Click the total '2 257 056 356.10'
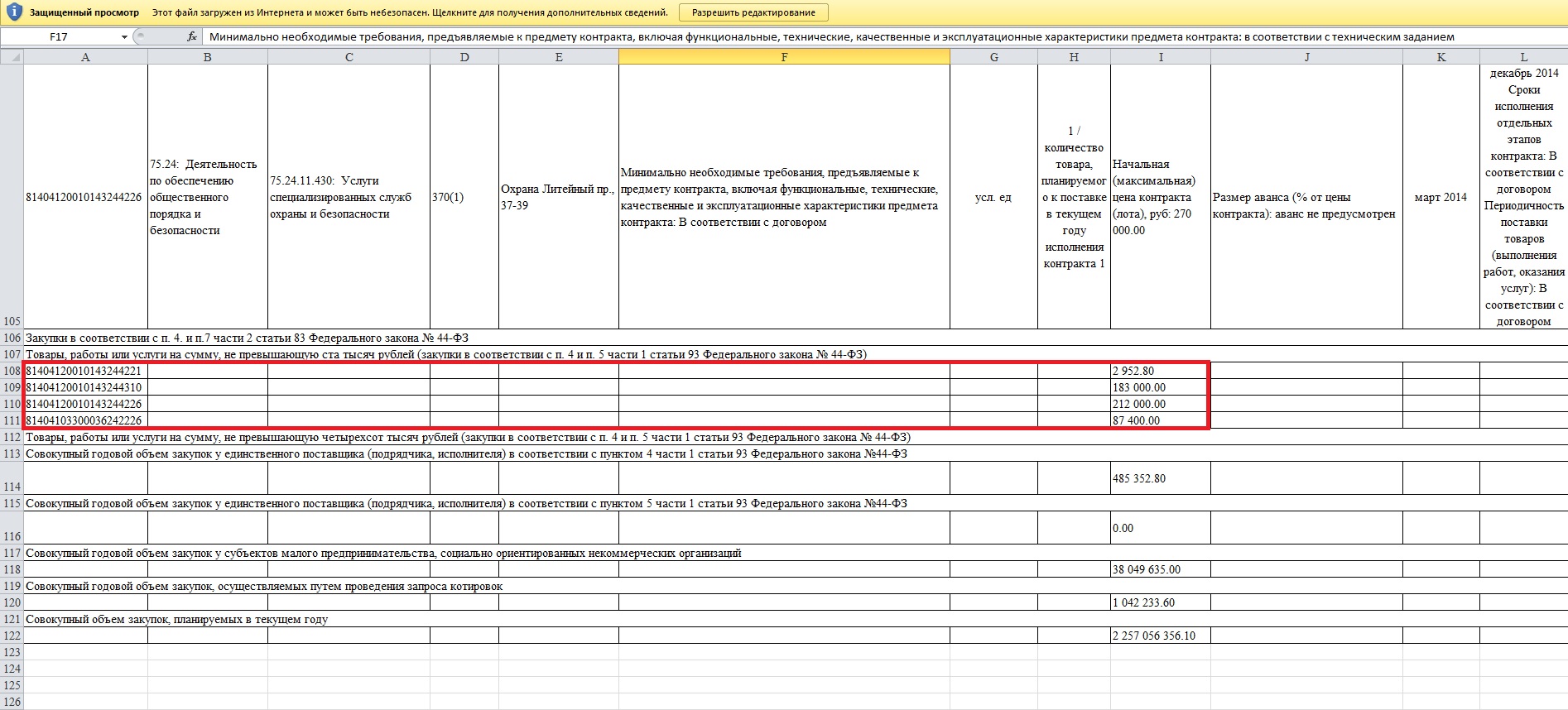The height and width of the screenshot is (710, 1568). (x=1154, y=636)
